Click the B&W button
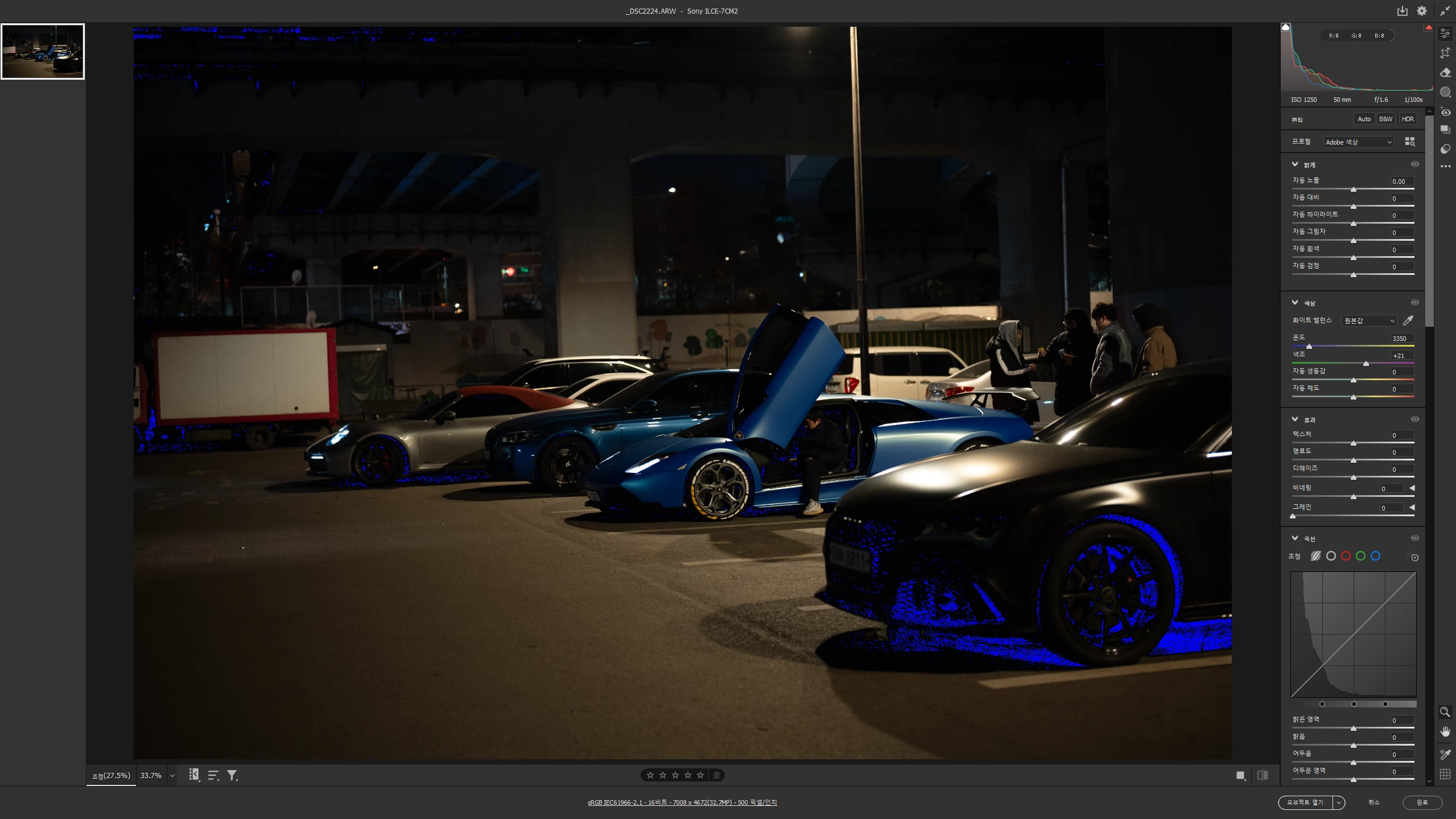Image resolution: width=1456 pixels, height=819 pixels. (x=1385, y=119)
